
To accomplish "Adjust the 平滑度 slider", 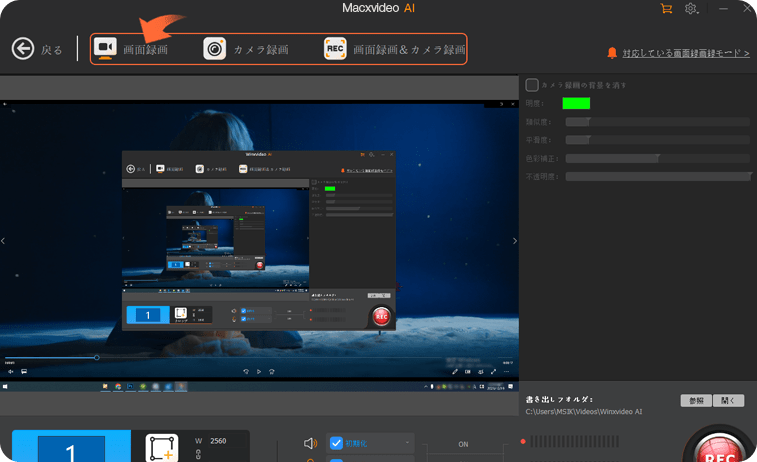I will coord(657,140).
